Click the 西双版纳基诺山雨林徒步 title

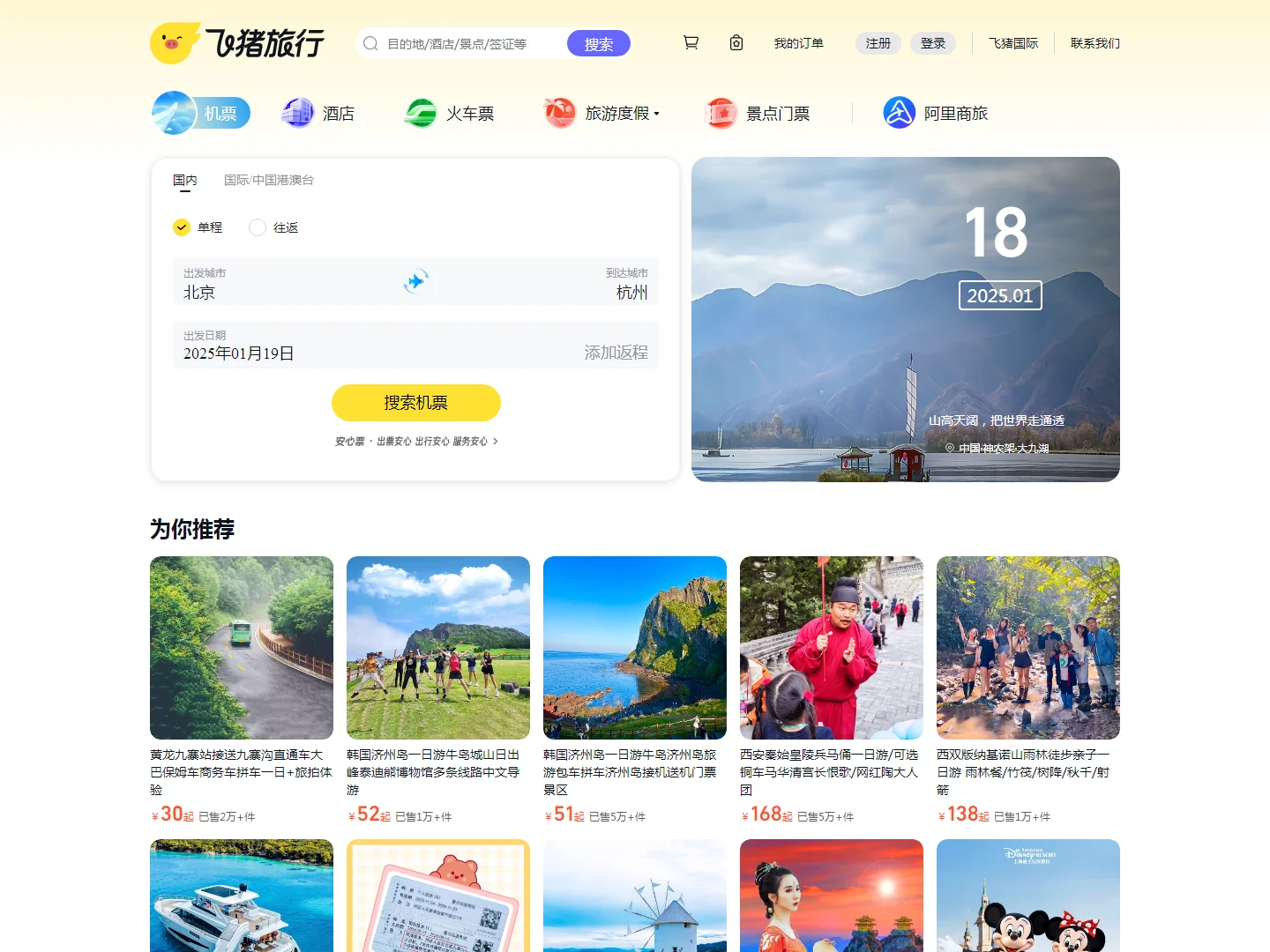pos(1028,772)
